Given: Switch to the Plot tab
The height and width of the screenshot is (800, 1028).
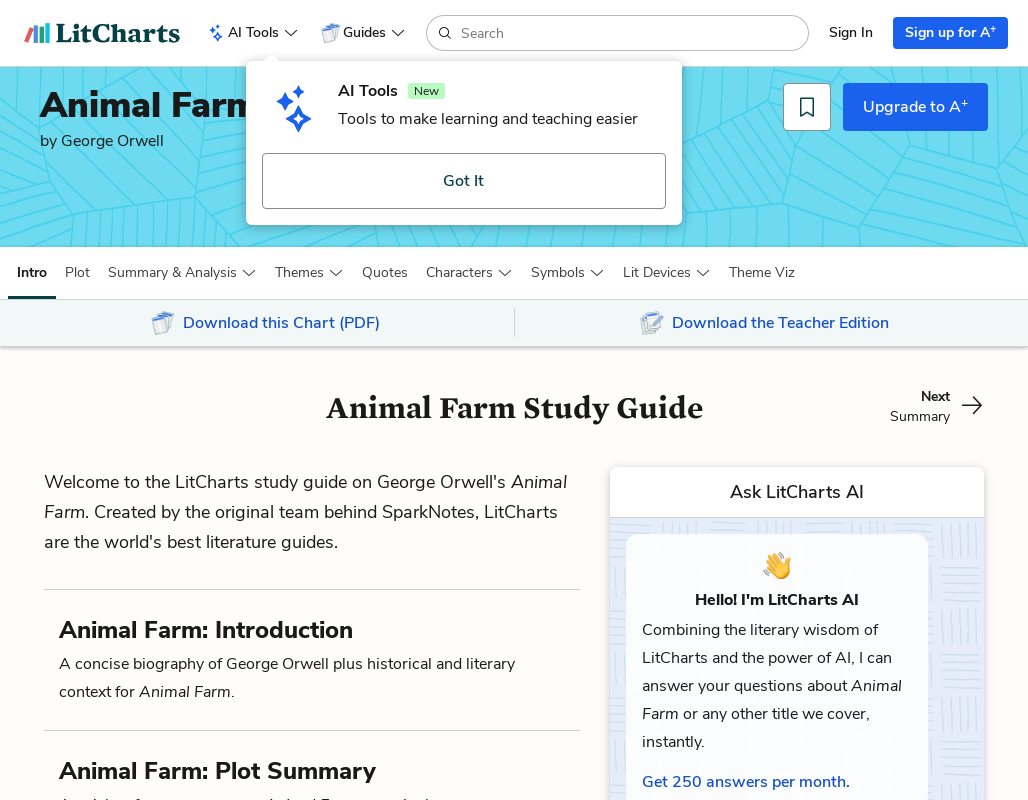Looking at the screenshot, I should (77, 273).
